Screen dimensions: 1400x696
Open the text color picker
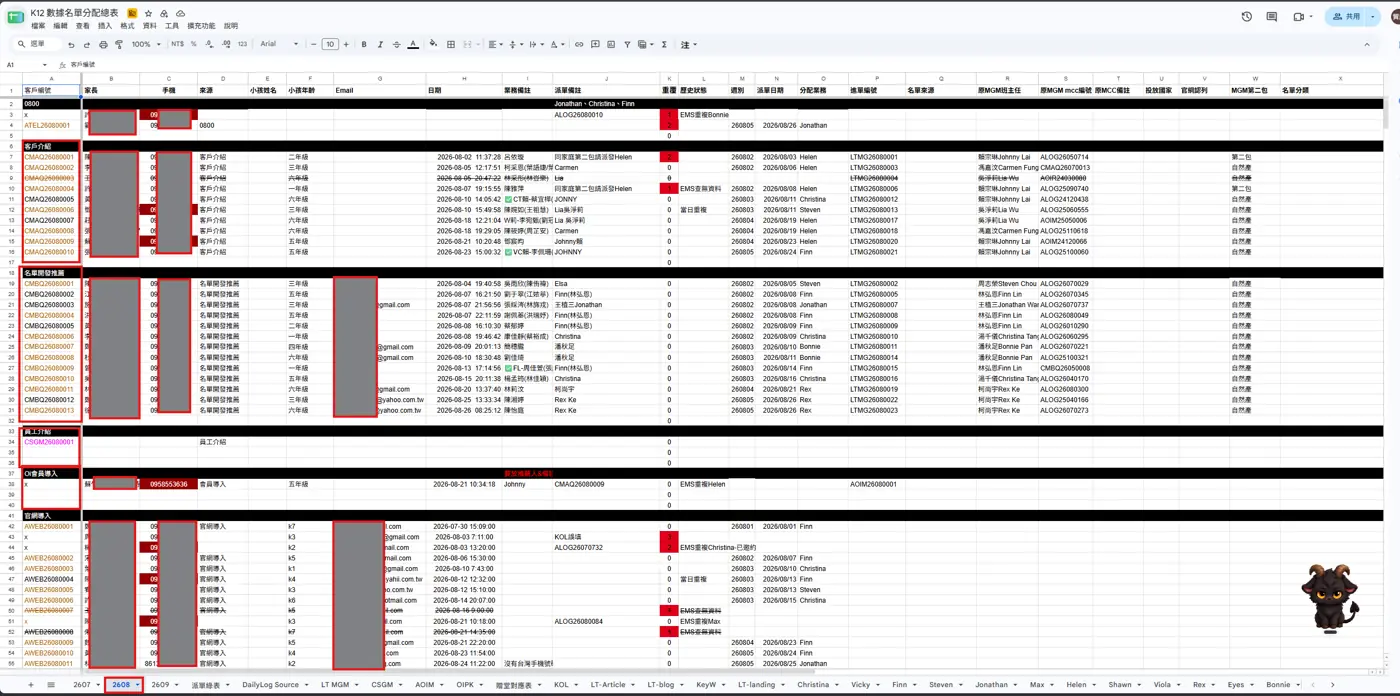(413, 44)
